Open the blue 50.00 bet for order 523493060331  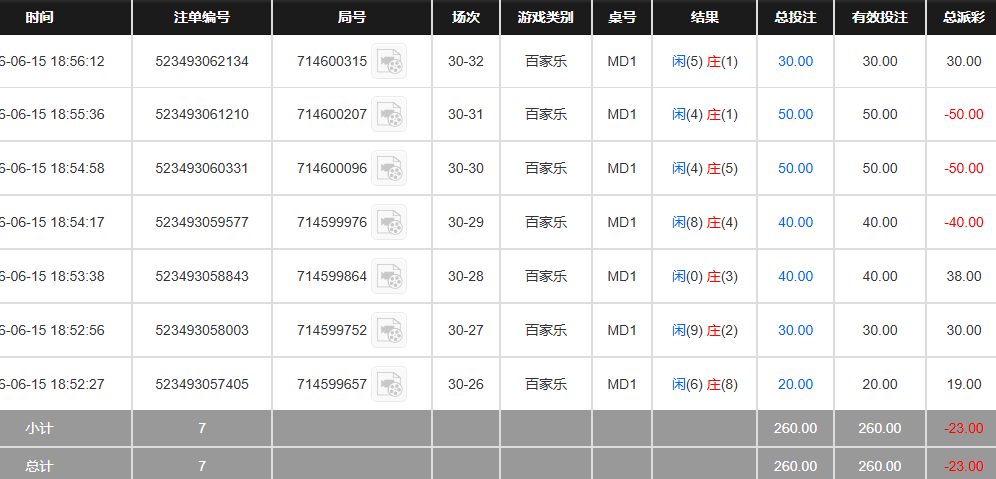pos(795,168)
